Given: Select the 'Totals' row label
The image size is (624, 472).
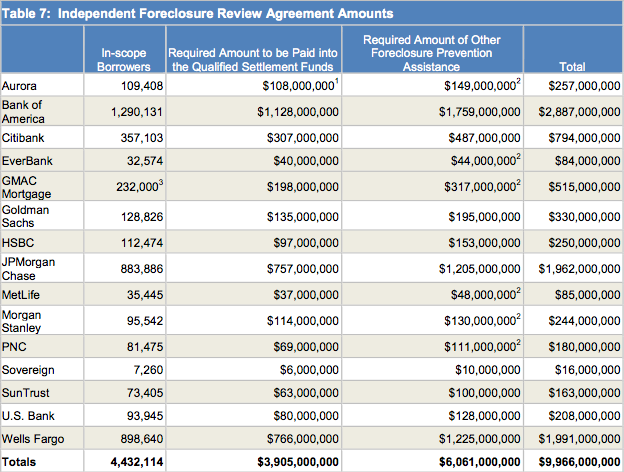Looking at the screenshot, I should coord(19,462).
